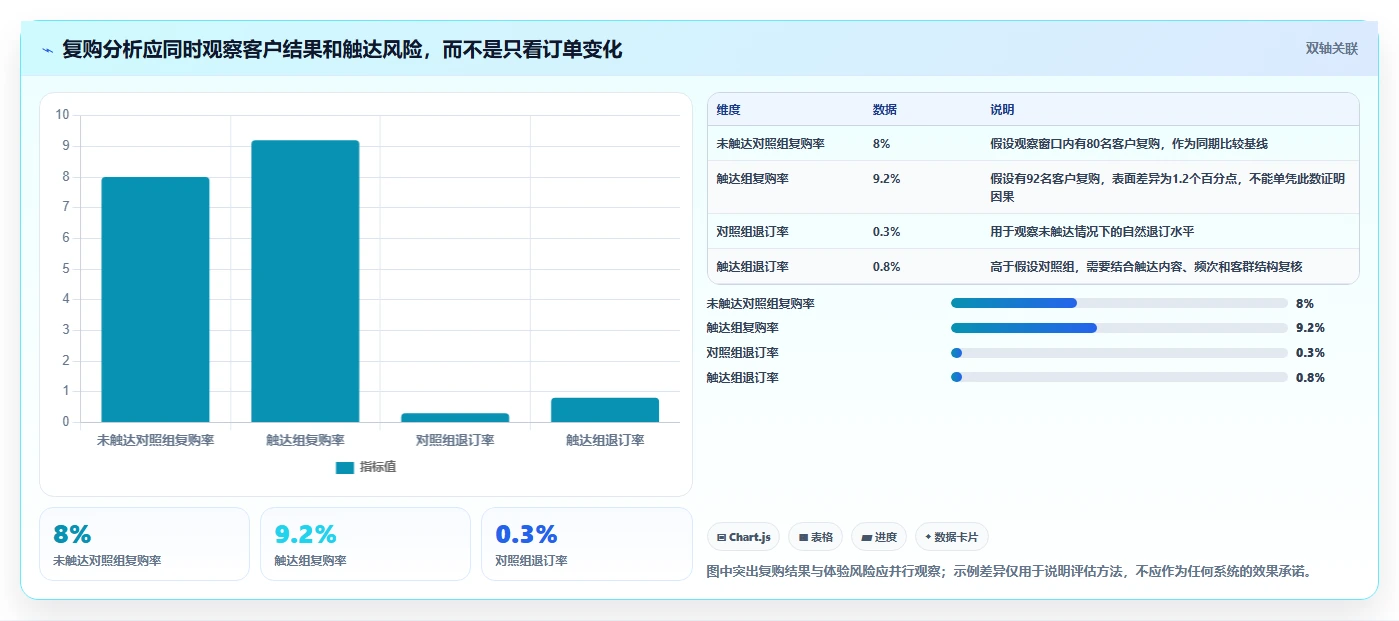This screenshot has width=1399, height=621.
Task: Click the 维度 table column header
Action: click(729, 110)
